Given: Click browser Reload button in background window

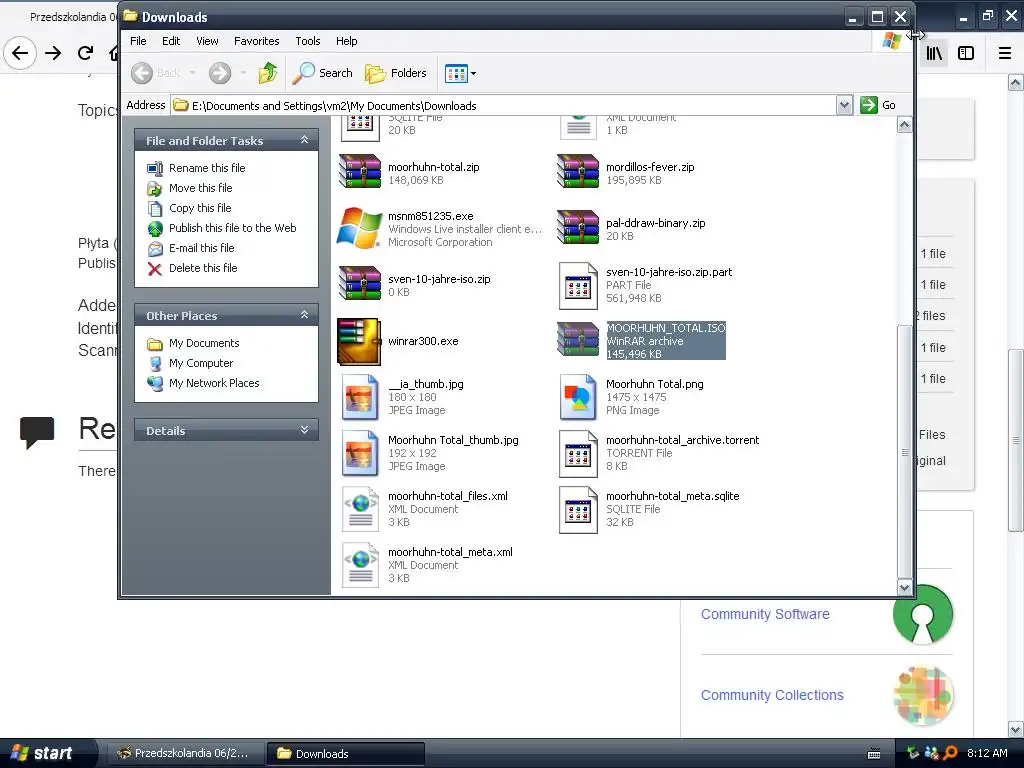Looking at the screenshot, I should [x=85, y=53].
